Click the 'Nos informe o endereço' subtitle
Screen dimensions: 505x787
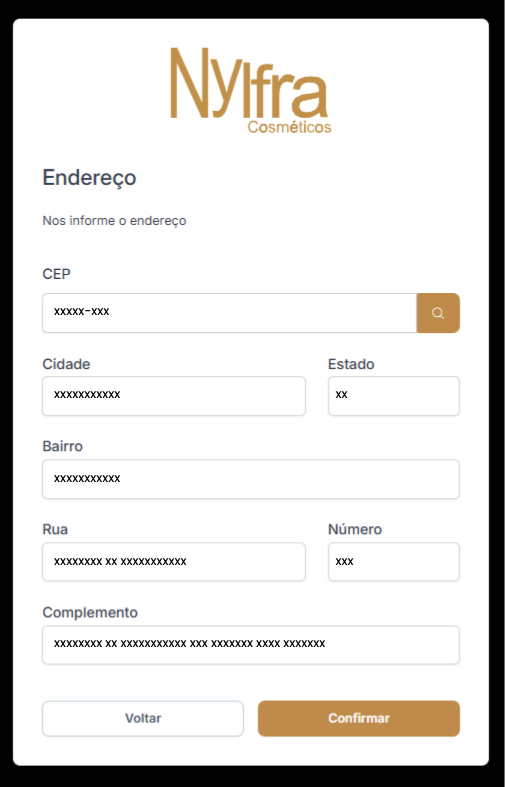[114, 221]
